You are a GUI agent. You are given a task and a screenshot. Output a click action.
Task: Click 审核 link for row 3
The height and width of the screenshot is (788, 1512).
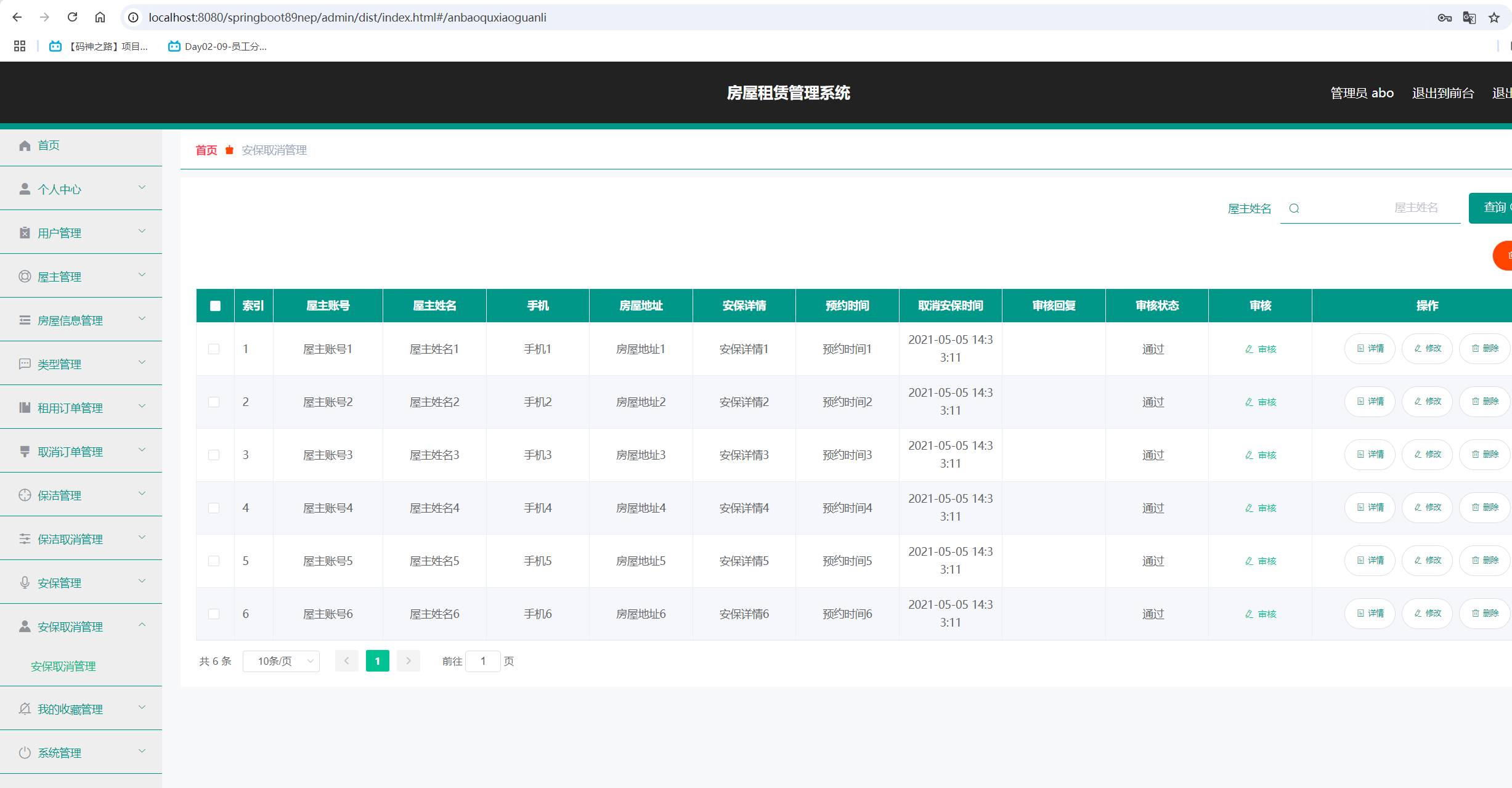1261,455
